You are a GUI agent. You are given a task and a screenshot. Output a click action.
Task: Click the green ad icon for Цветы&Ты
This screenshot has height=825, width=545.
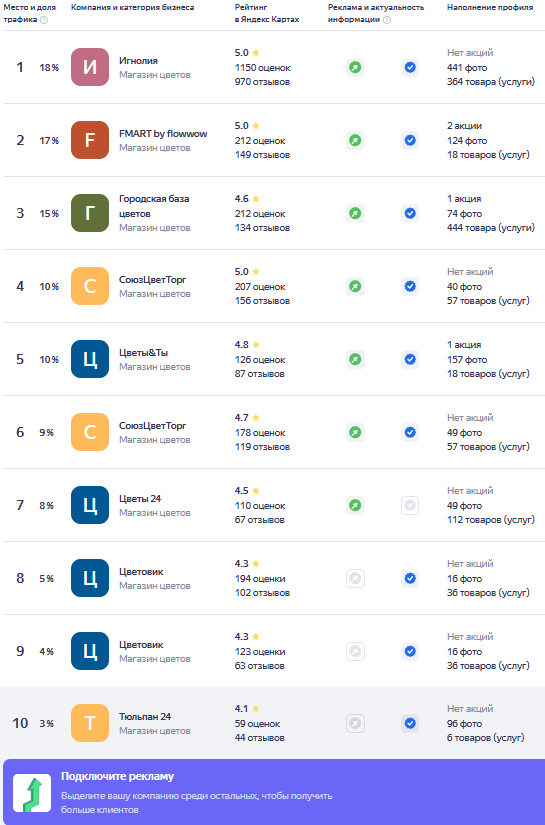(x=355, y=359)
